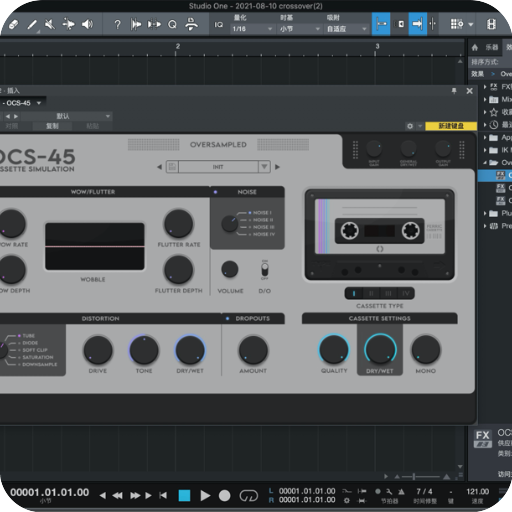Viewport: 512px width, 512px height.
Task: Click the rewind transport button
Action: click(117, 496)
